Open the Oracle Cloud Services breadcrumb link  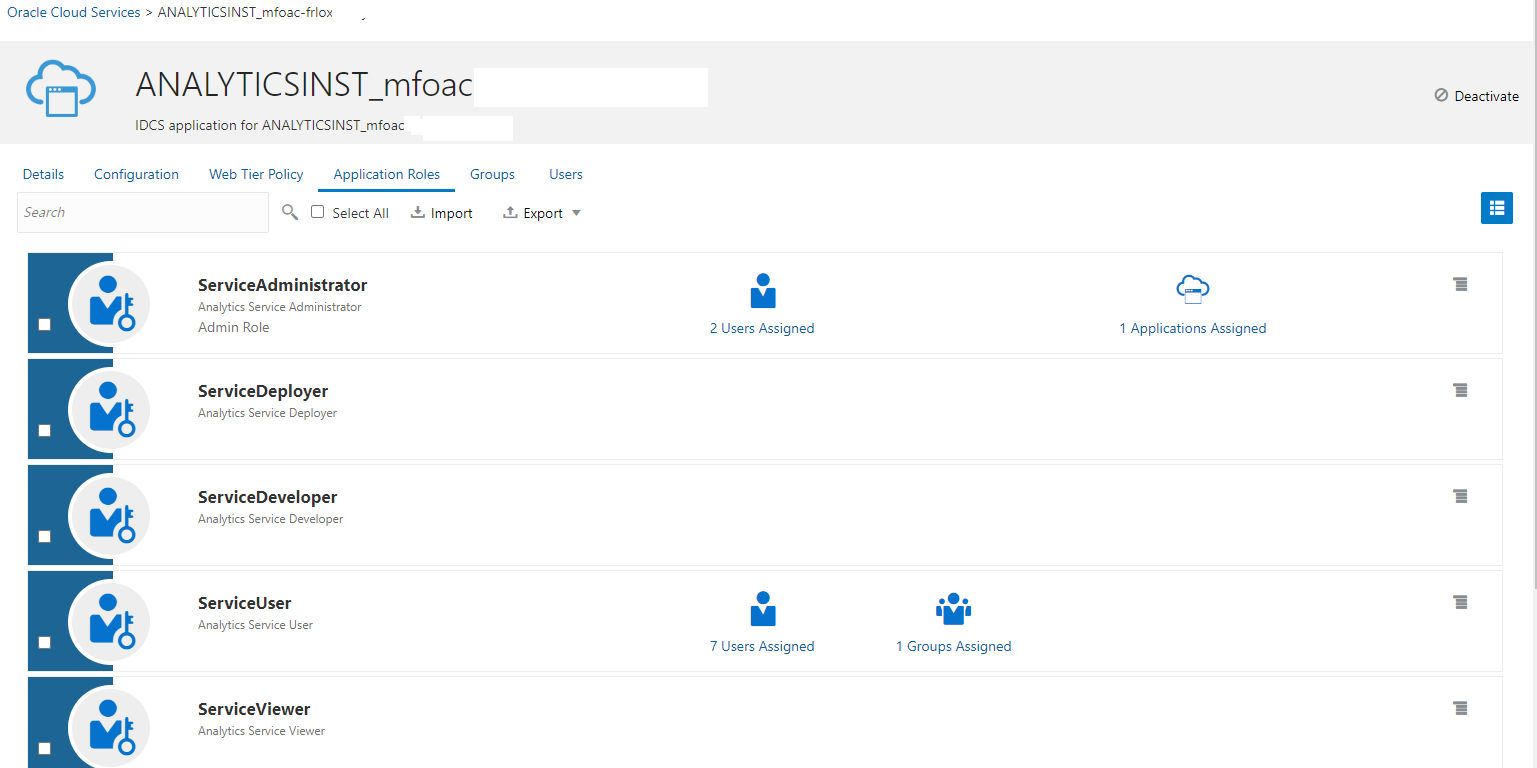tap(74, 13)
